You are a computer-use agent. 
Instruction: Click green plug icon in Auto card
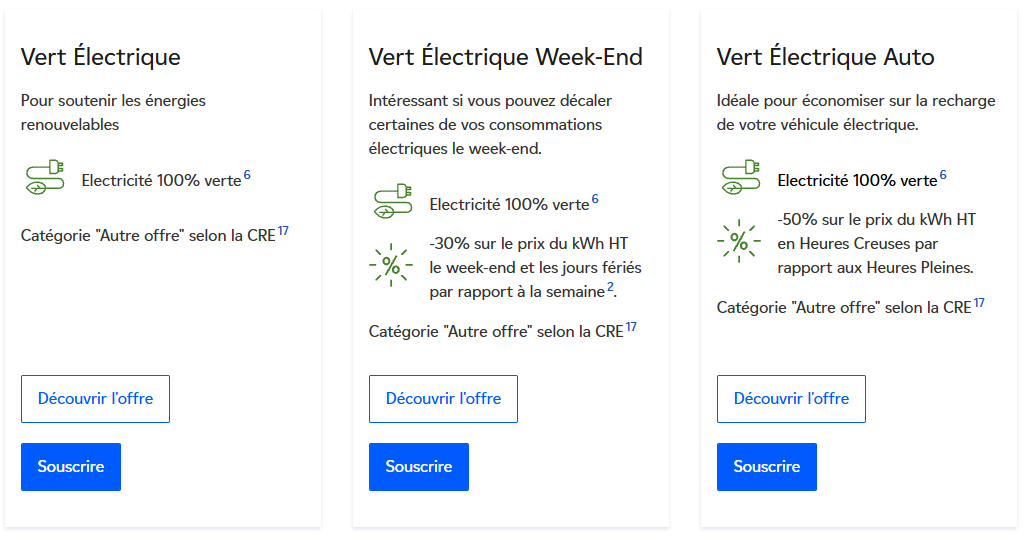(740, 179)
